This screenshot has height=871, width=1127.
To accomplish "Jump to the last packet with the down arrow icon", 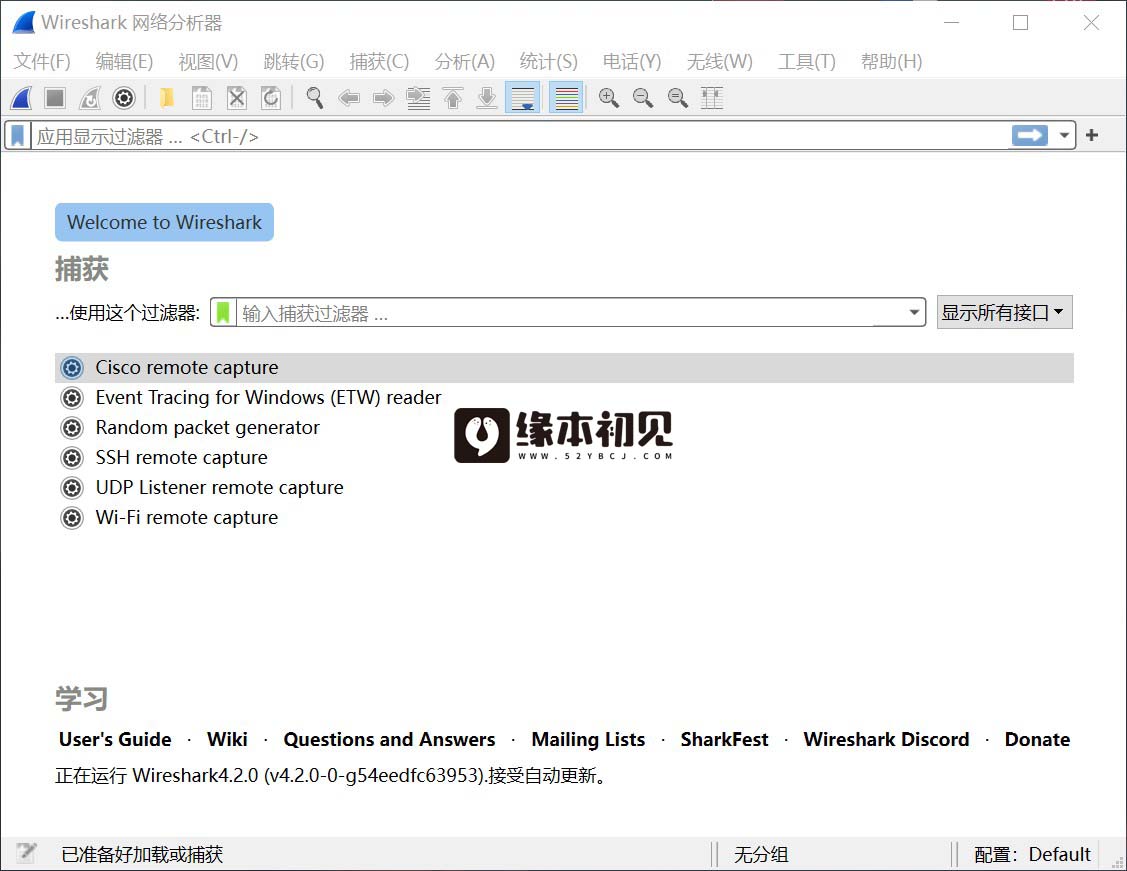I will click(487, 98).
